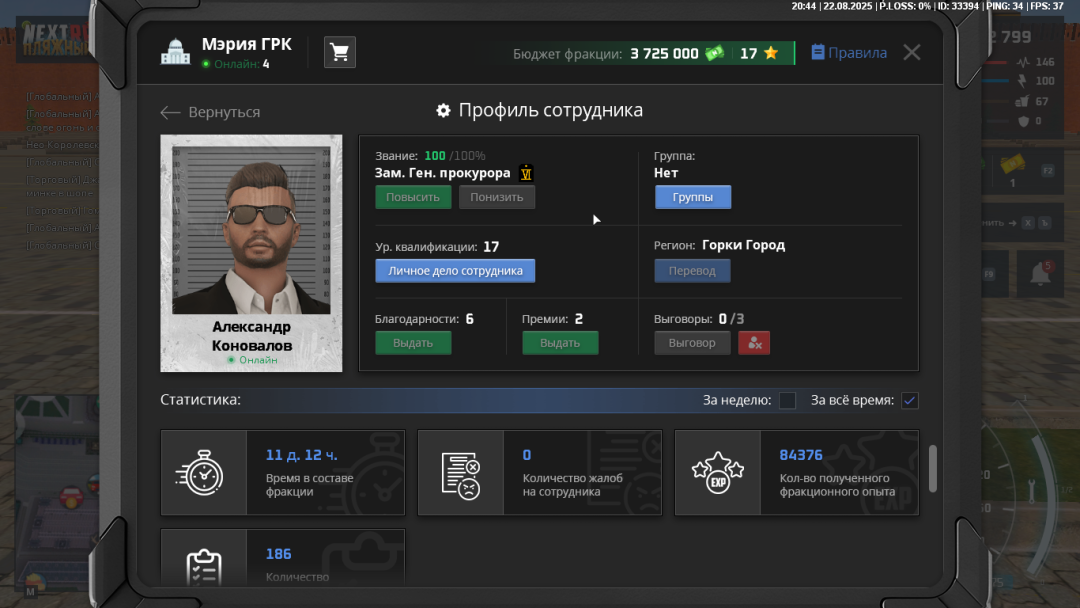
Task: Click the gear icon beside Профиль сотрудника
Action: pos(443,111)
